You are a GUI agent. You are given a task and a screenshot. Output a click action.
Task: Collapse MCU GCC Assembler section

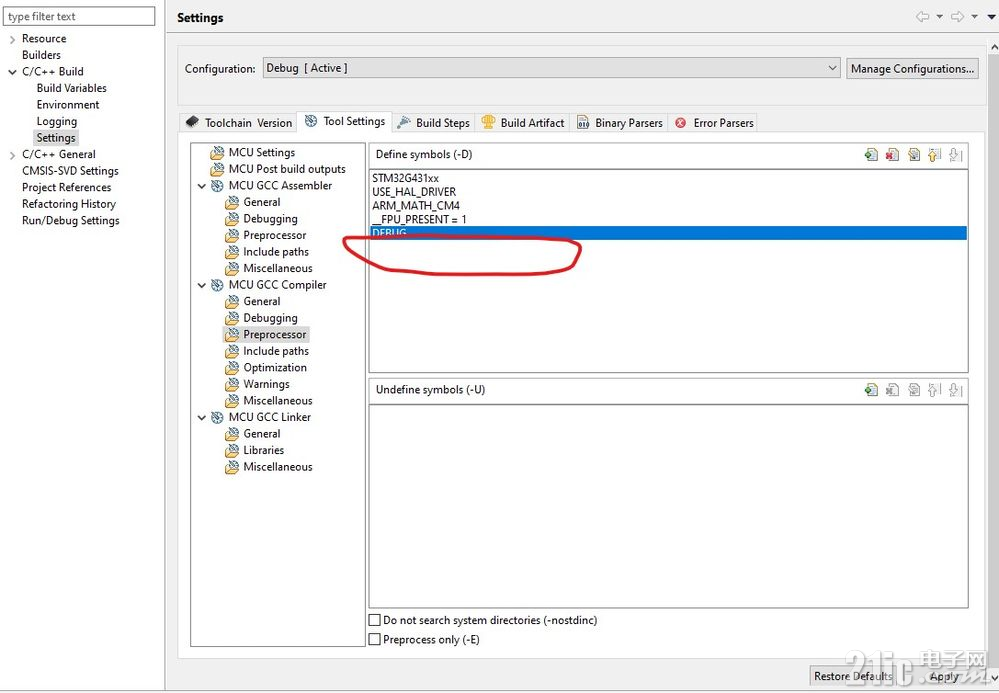pyautogui.click(x=201, y=186)
